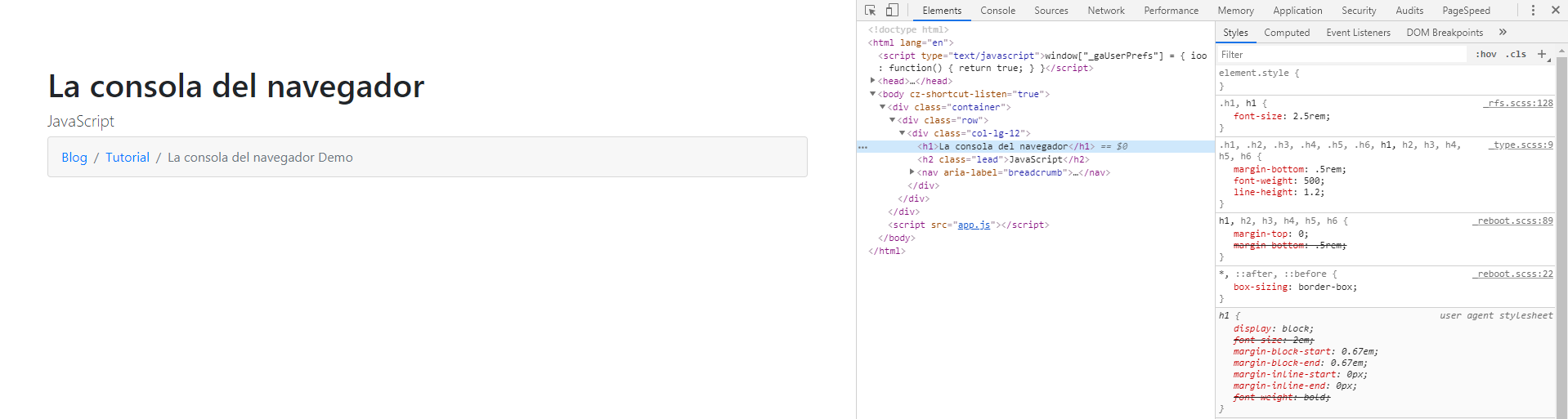
Task: Open the Performance tab
Action: 1171,11
